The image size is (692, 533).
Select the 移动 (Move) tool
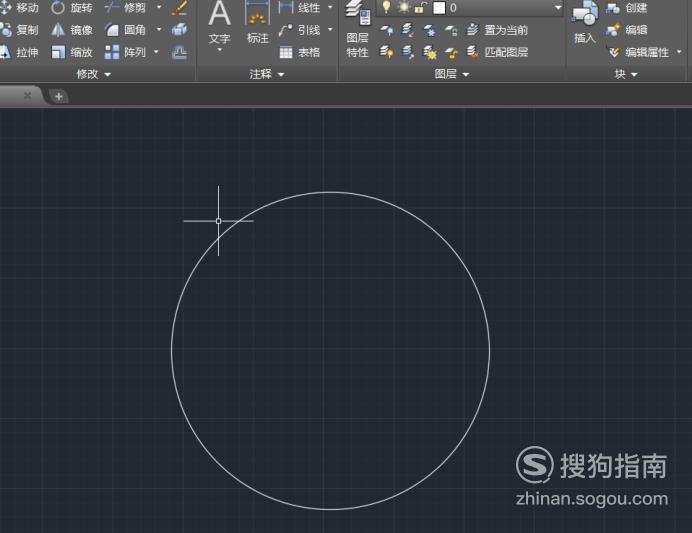coord(20,8)
